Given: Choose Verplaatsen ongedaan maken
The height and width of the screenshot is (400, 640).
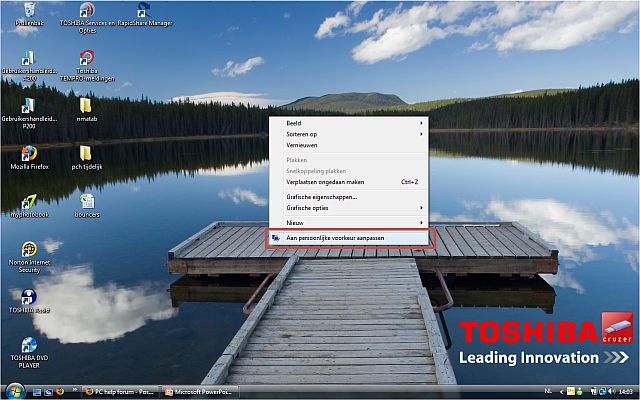Looking at the screenshot, I should tap(349, 182).
